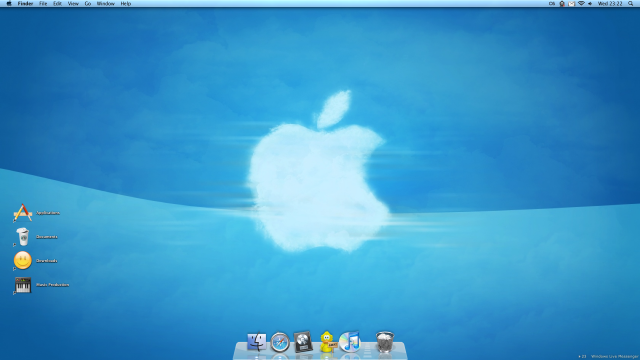This screenshot has width=640, height=360.
Task: Open the View menu
Action: click(x=73, y=4)
